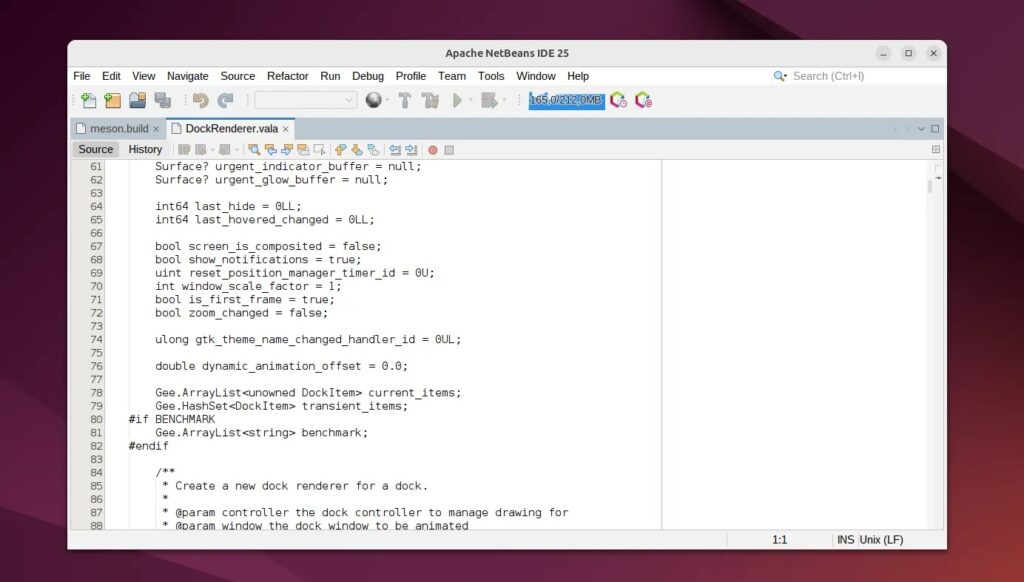This screenshot has height=582, width=1024.
Task: Switch to the History view of DockRenderer.vala
Action: (x=145, y=149)
